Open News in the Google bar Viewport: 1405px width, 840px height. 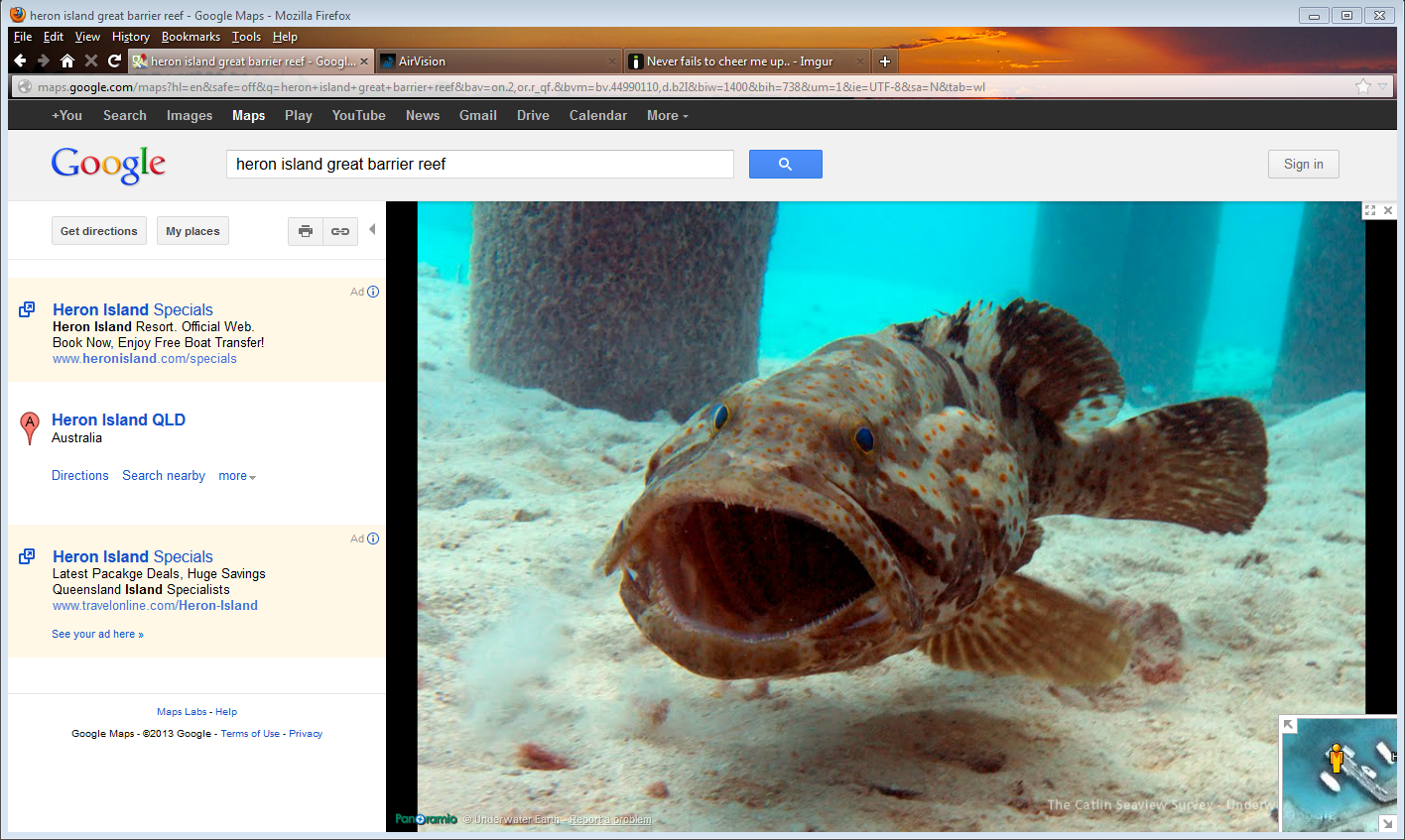[423, 116]
